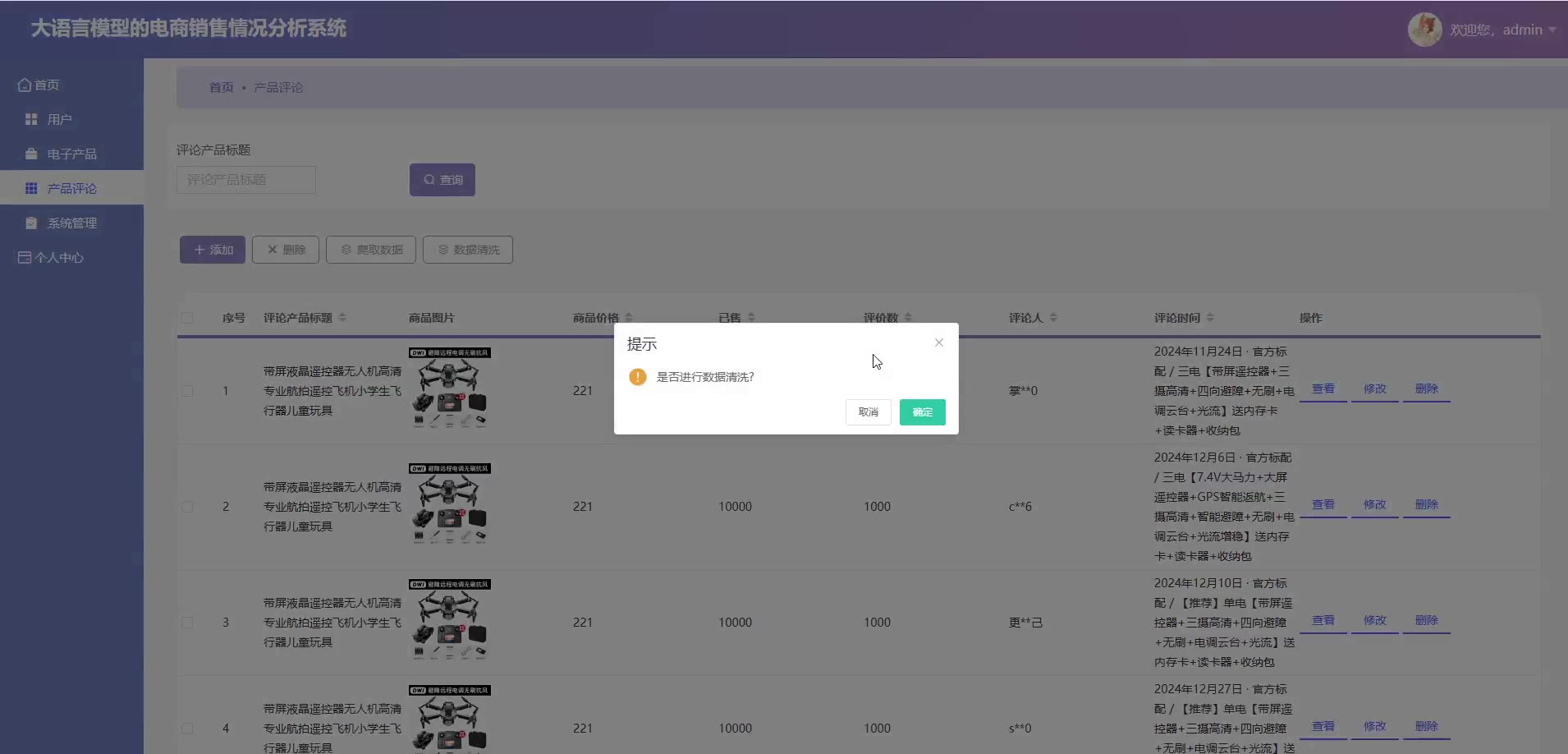Screen dimensions: 1568x754
Task: Click 修改 for row 4
Action: [1375, 726]
